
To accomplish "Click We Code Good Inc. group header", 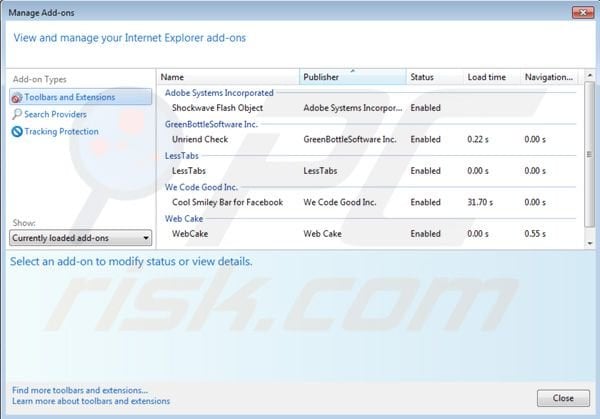I will coord(201,187).
